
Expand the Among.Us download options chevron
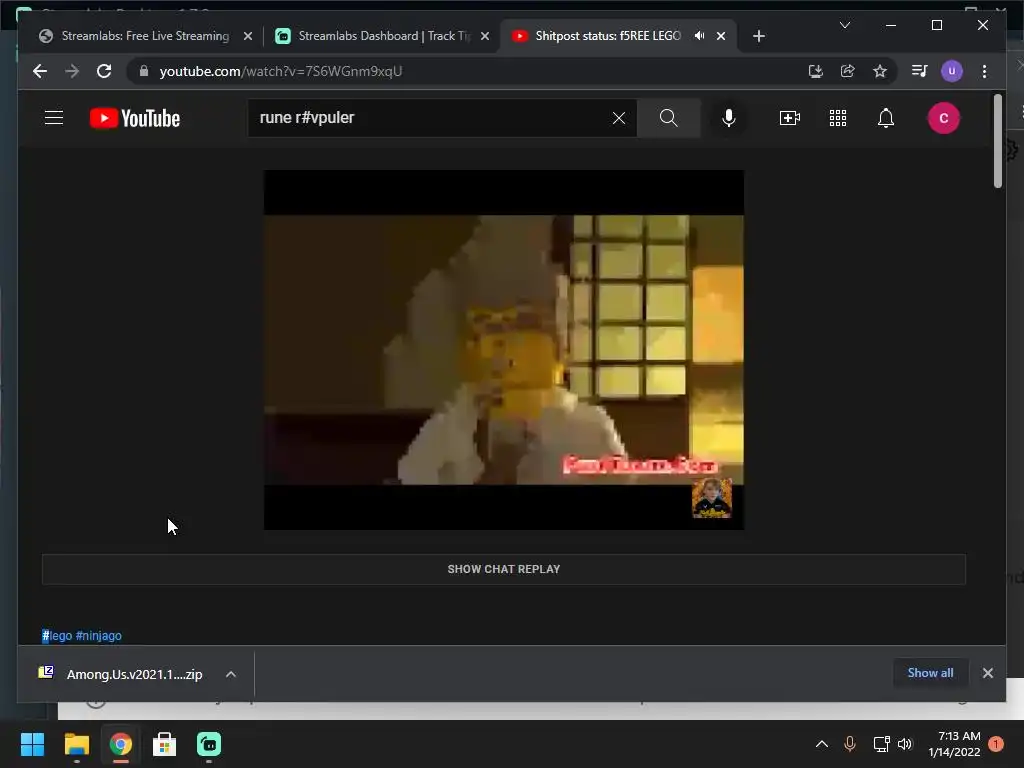[x=231, y=674]
